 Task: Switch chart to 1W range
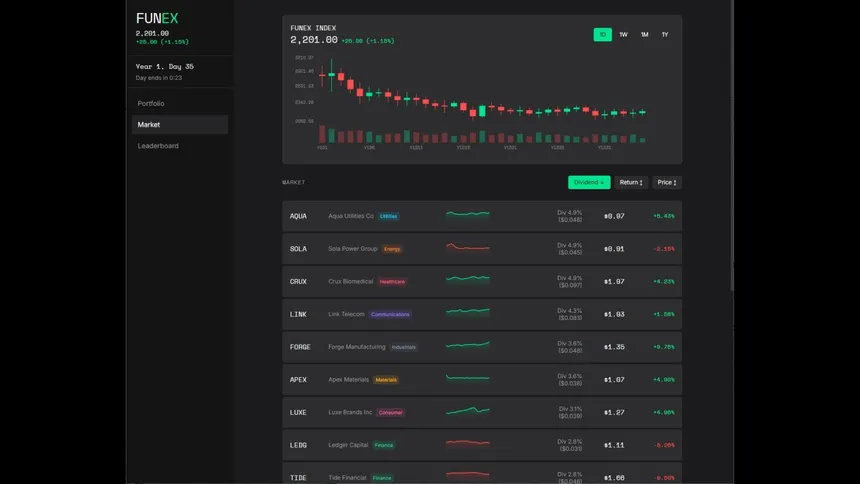click(623, 35)
